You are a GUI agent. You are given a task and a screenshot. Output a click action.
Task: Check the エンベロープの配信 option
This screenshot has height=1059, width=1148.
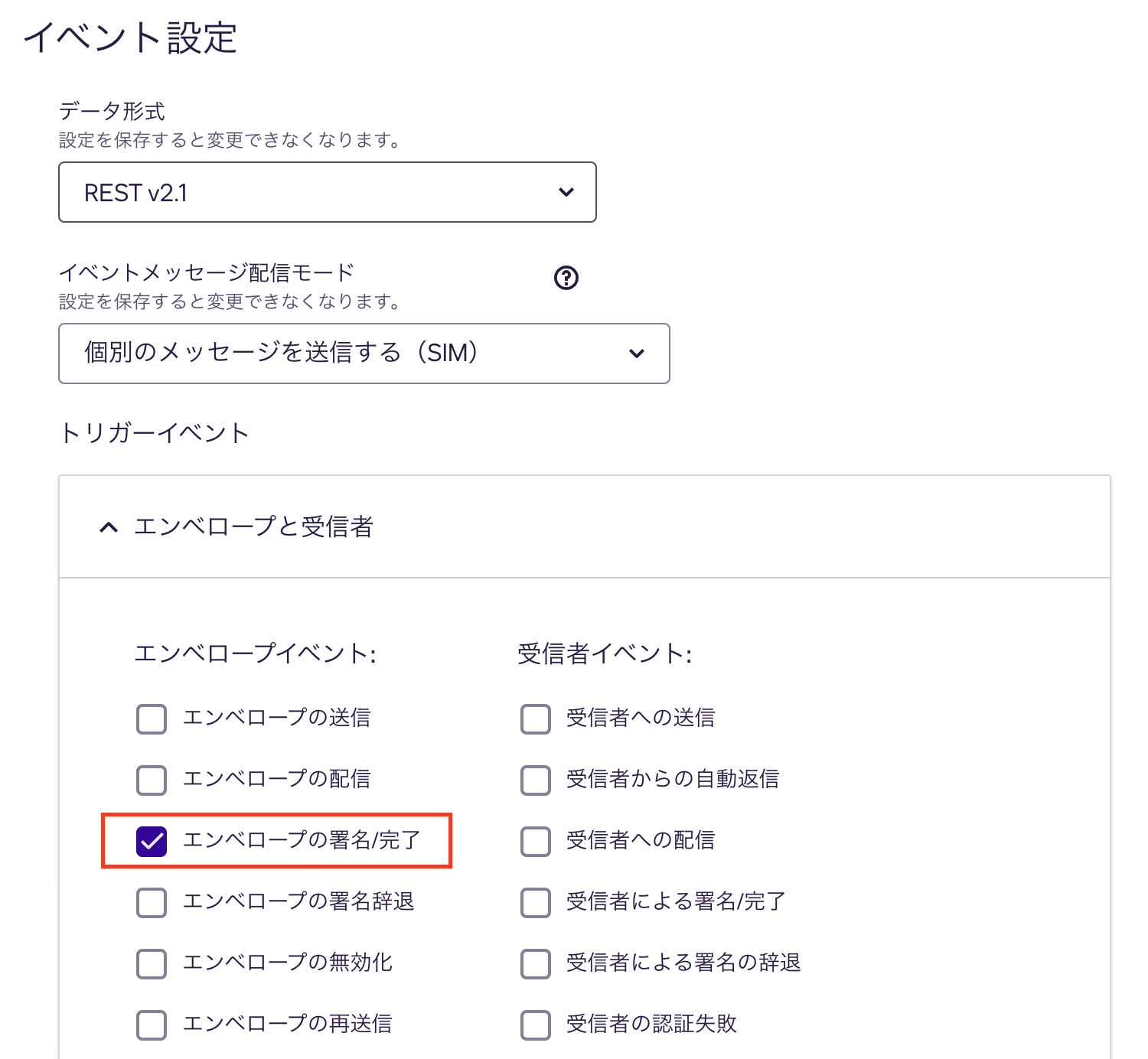[152, 780]
